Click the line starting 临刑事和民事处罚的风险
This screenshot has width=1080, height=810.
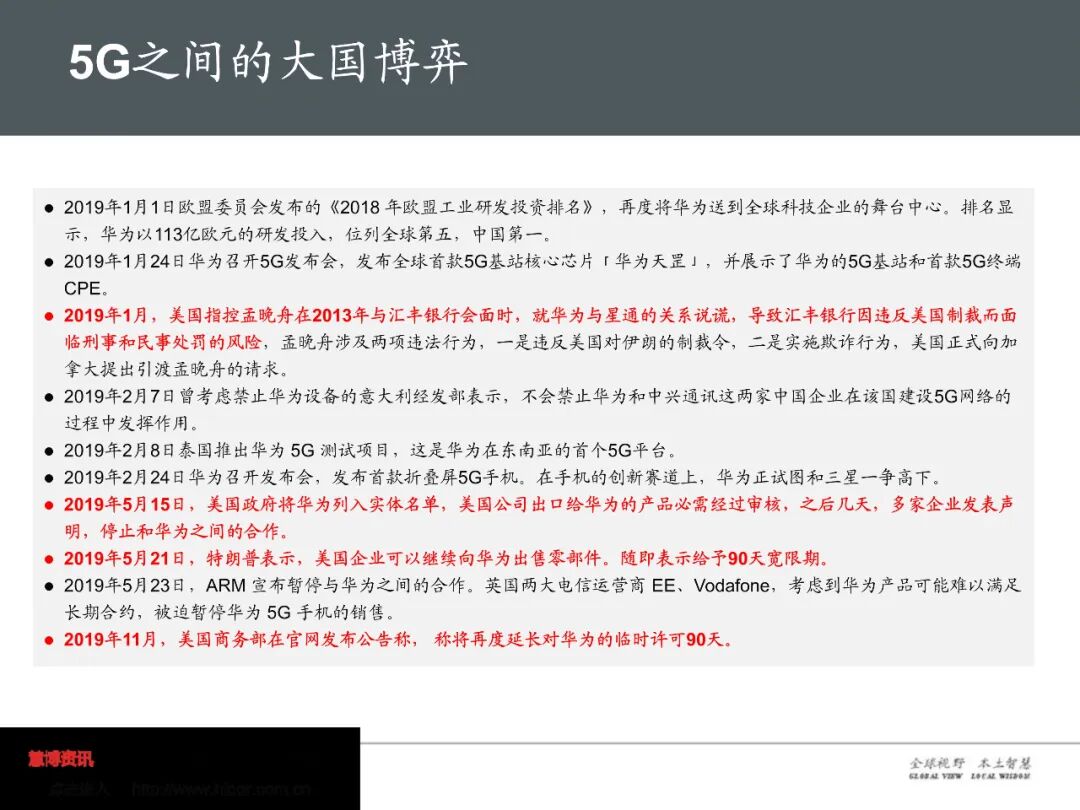[x=540, y=342]
